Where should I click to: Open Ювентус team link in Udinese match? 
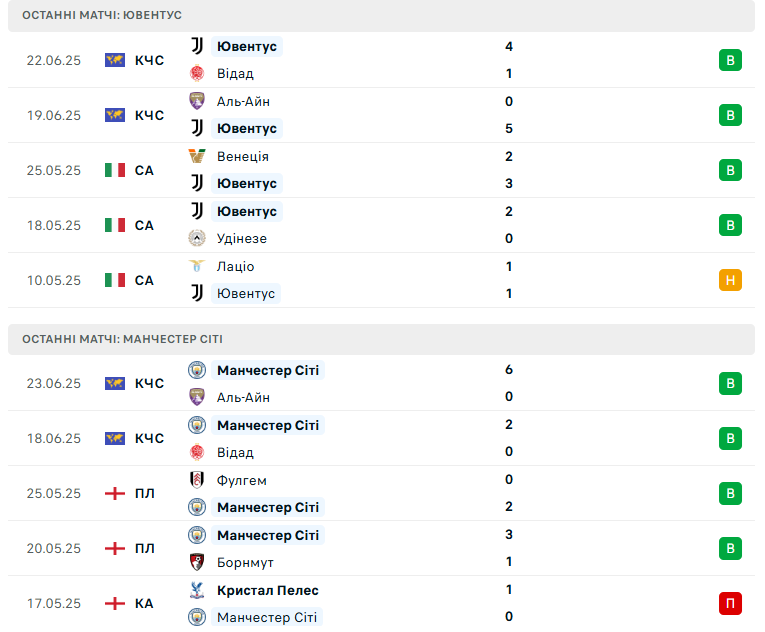247,211
